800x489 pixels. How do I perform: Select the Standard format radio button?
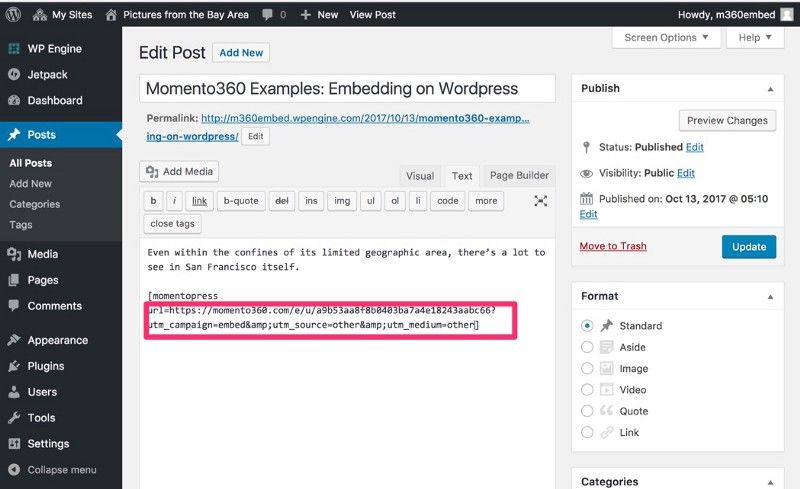pyautogui.click(x=587, y=326)
